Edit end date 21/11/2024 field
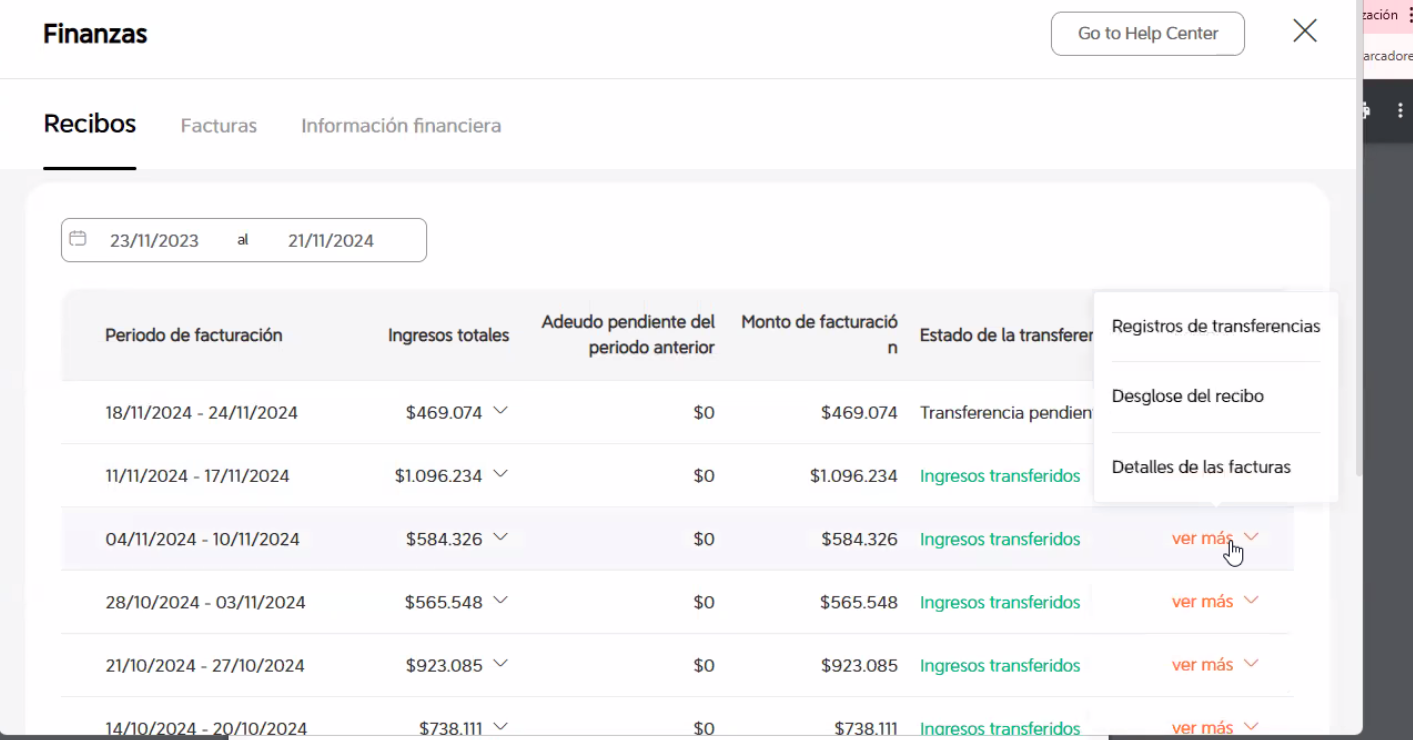 click(331, 240)
